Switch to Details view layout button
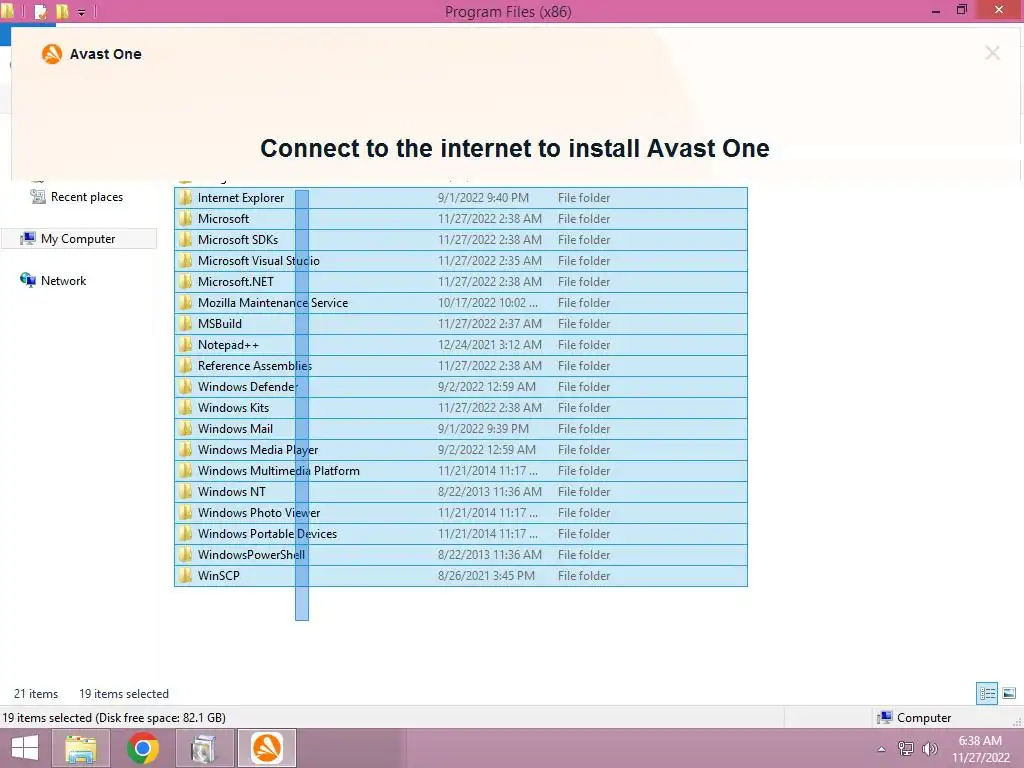1024x768 pixels. coord(987,693)
